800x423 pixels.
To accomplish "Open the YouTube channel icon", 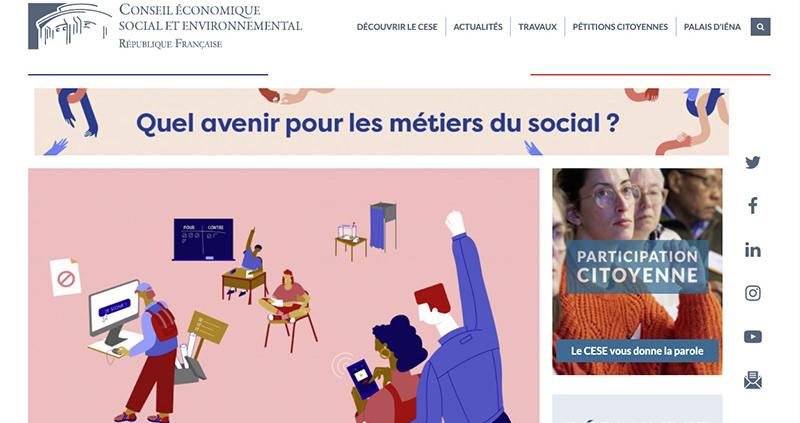I will click(753, 337).
